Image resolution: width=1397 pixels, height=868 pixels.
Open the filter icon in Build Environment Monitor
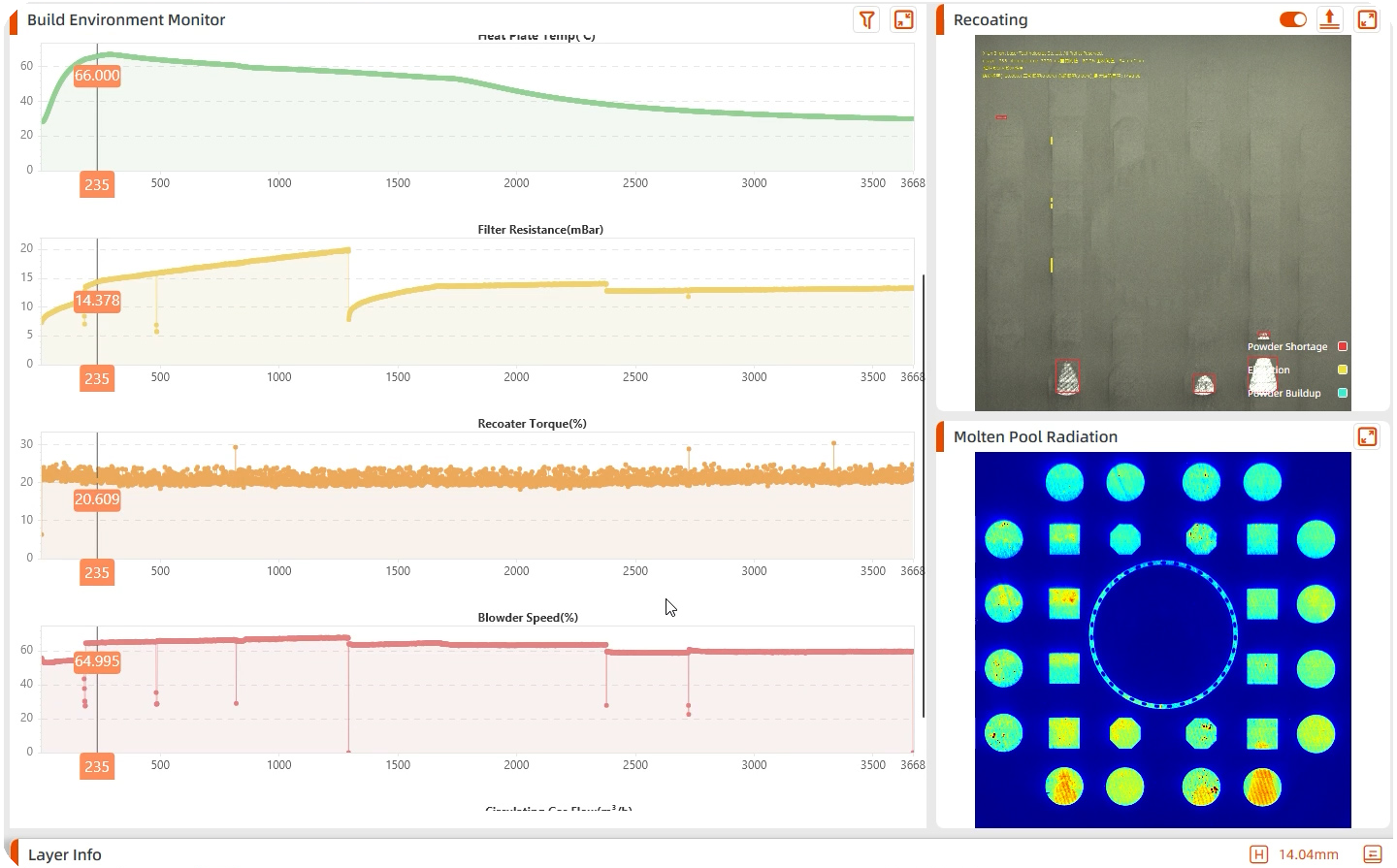coord(866,19)
